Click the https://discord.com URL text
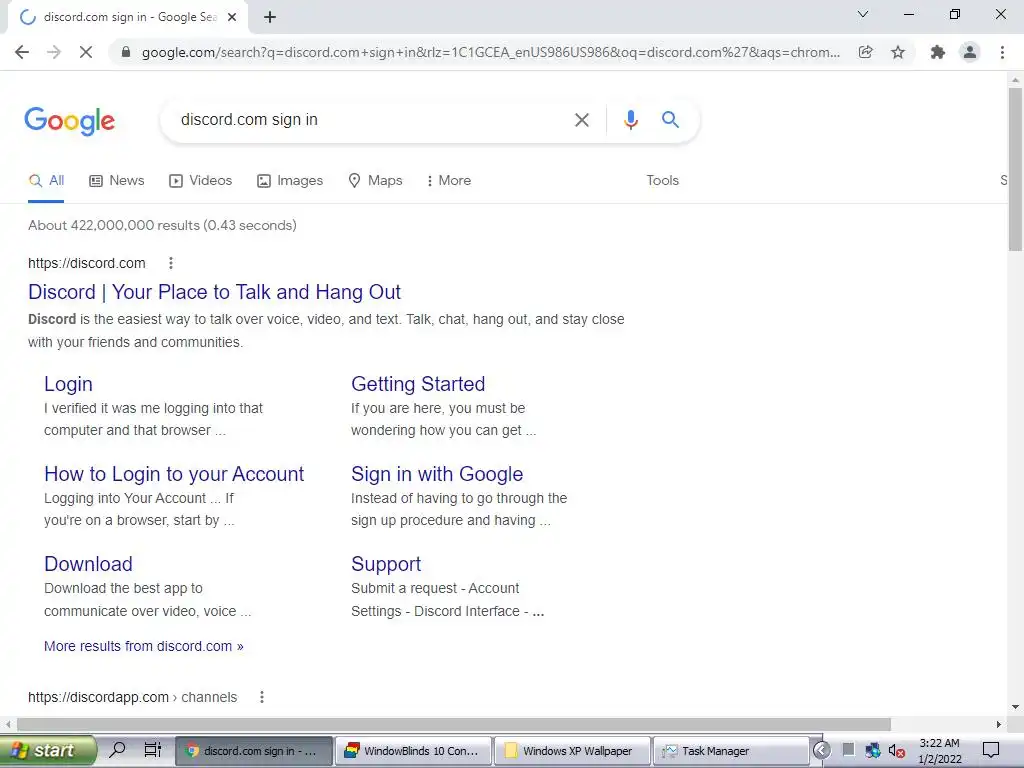The image size is (1024, 768). 87,263
